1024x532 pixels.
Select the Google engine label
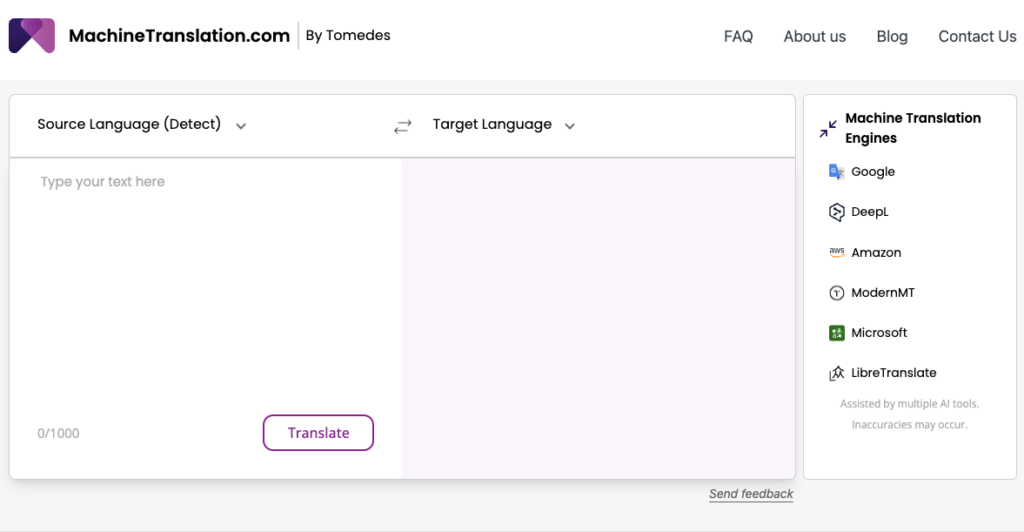(872, 172)
